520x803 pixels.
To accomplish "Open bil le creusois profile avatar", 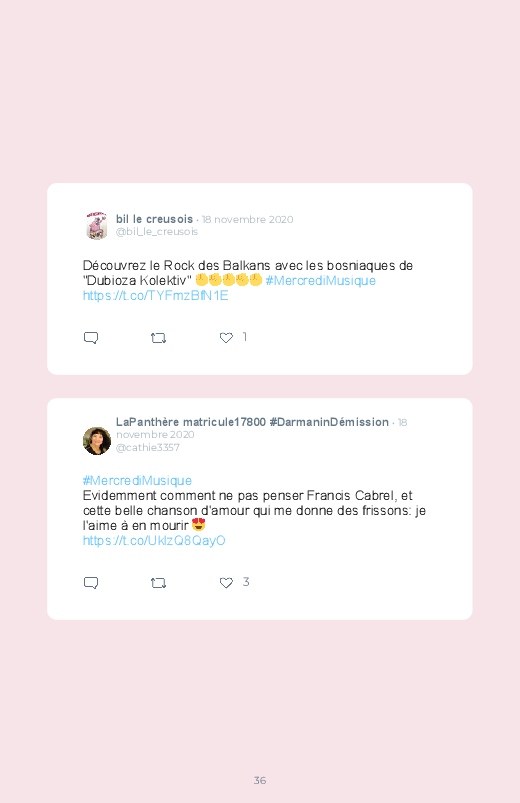I will tap(96, 225).
